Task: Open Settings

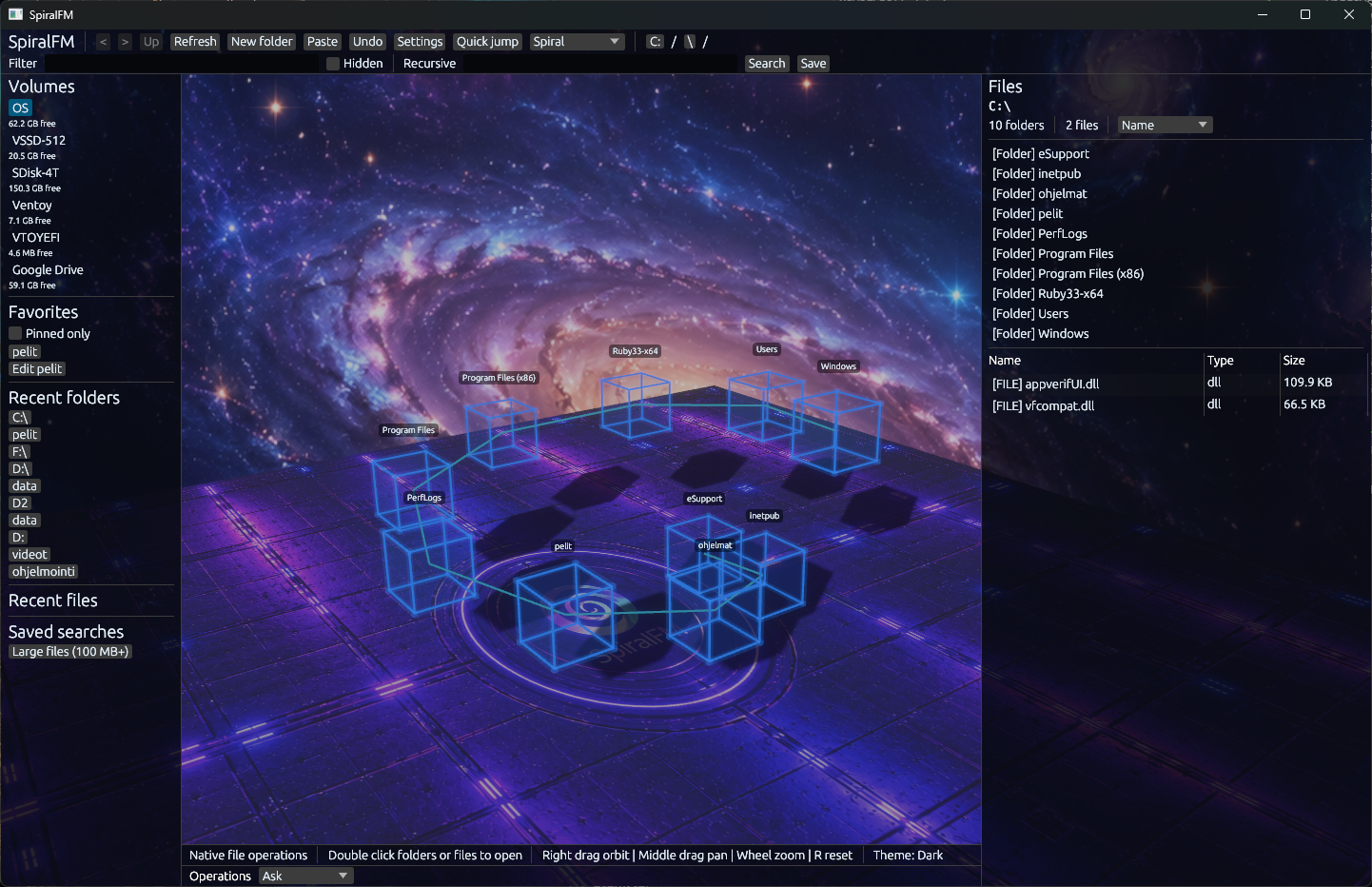Action: pos(420,42)
